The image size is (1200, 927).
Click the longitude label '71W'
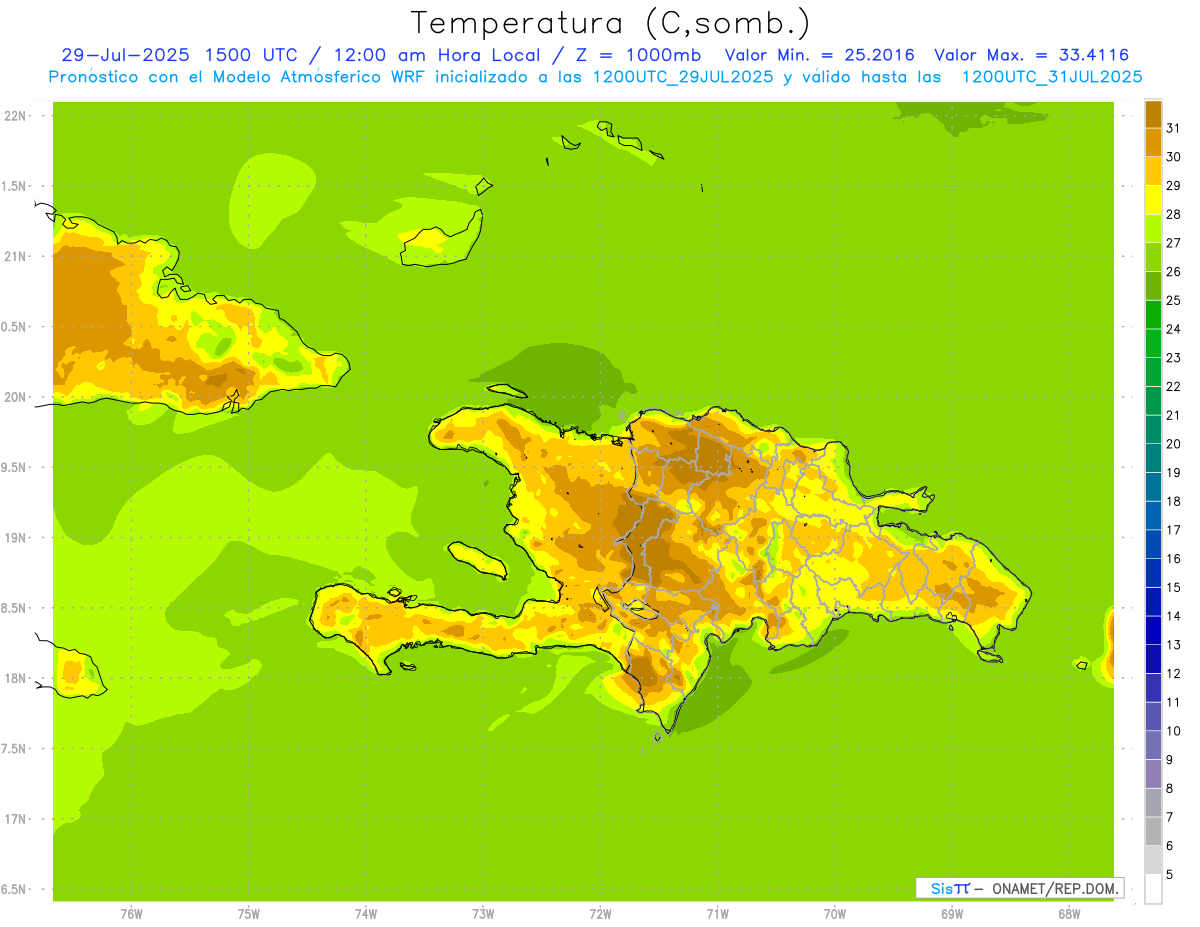717,913
